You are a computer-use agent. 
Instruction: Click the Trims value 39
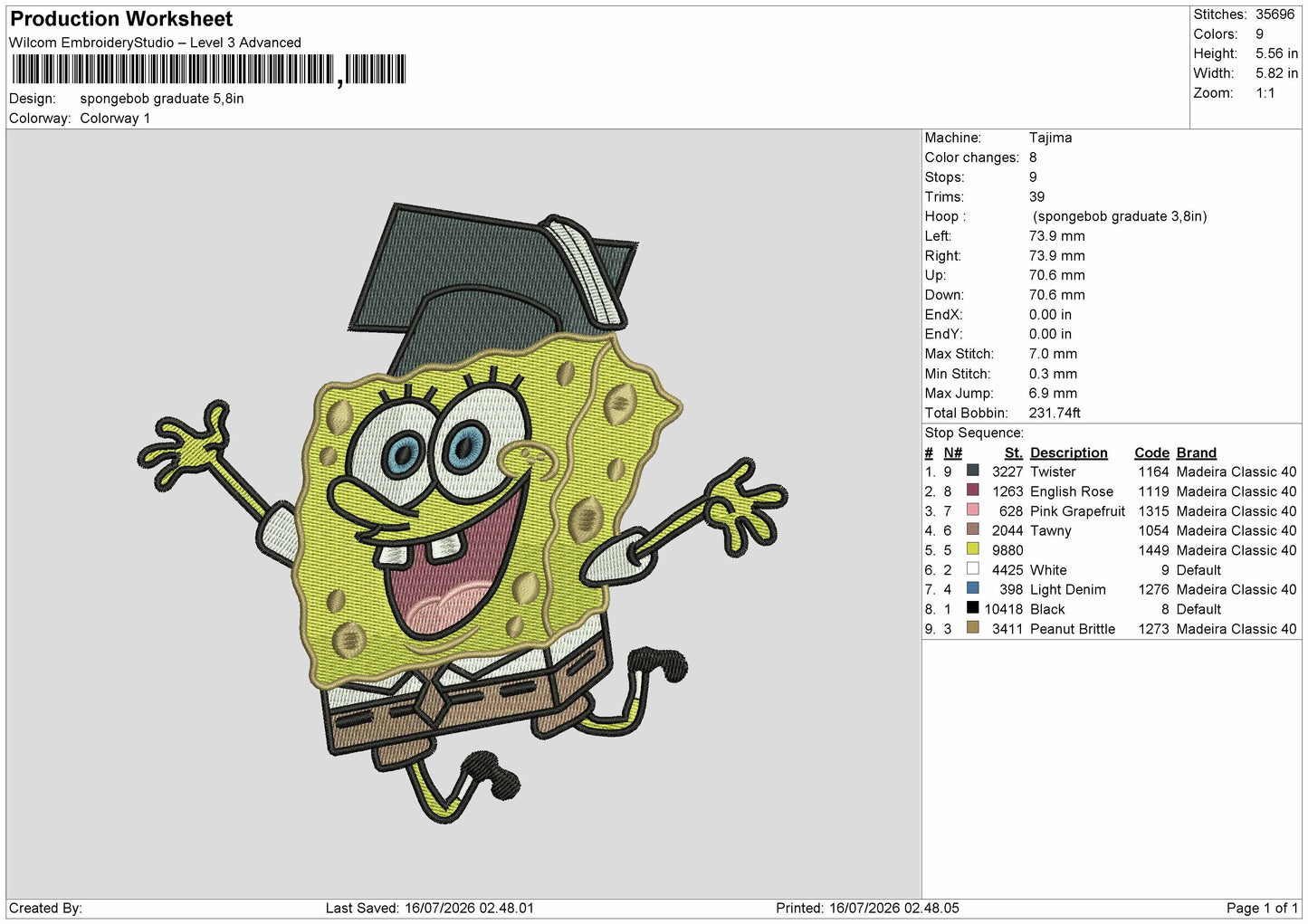(x=1036, y=196)
